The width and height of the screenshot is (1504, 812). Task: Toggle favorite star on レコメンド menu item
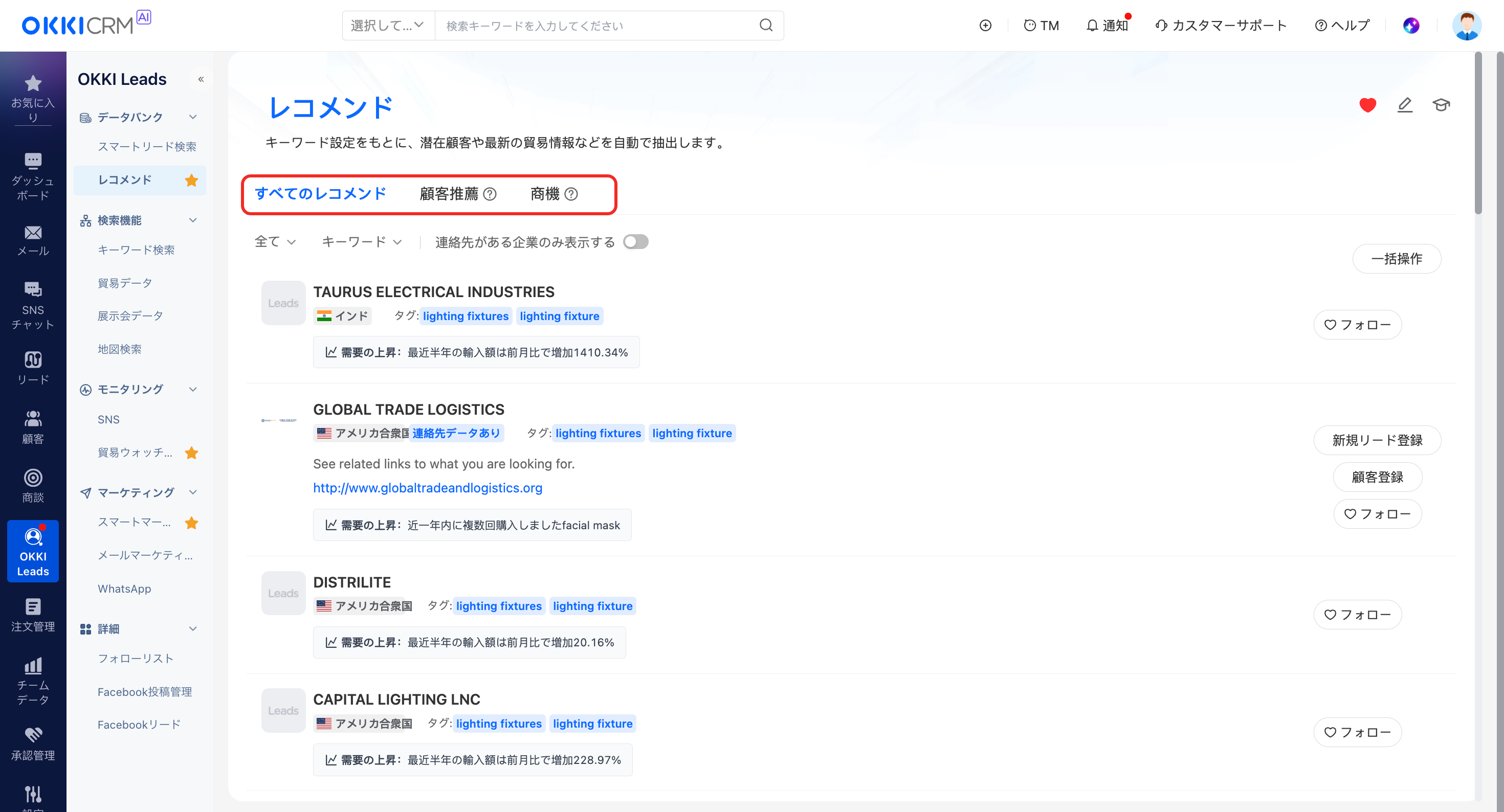click(191, 180)
